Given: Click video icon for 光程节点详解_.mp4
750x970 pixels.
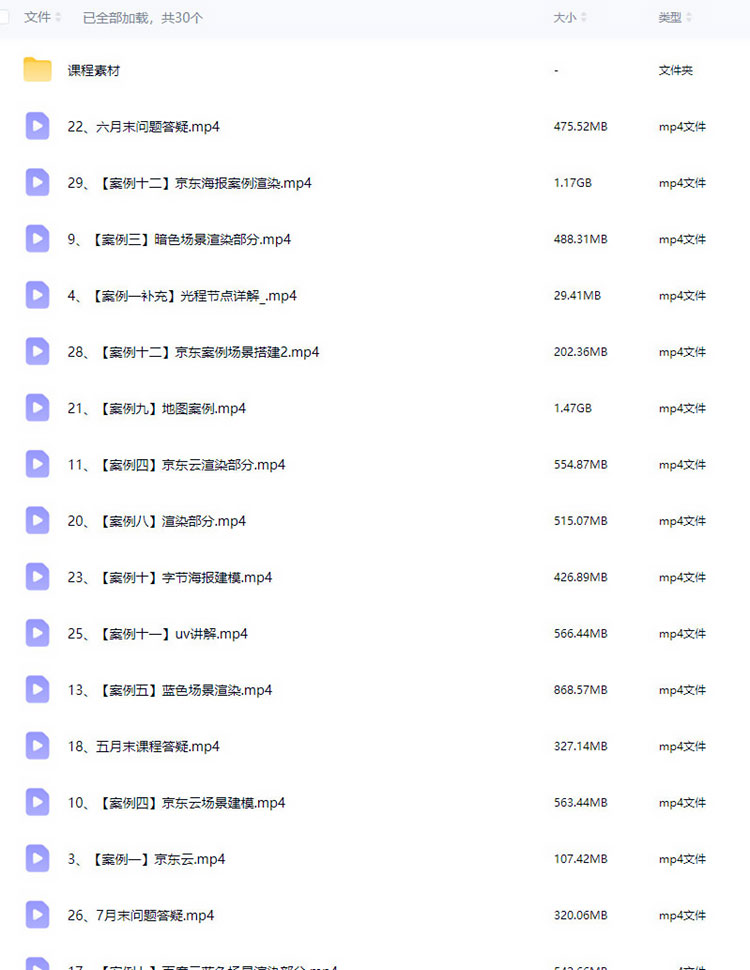Looking at the screenshot, I should pyautogui.click(x=37, y=295).
